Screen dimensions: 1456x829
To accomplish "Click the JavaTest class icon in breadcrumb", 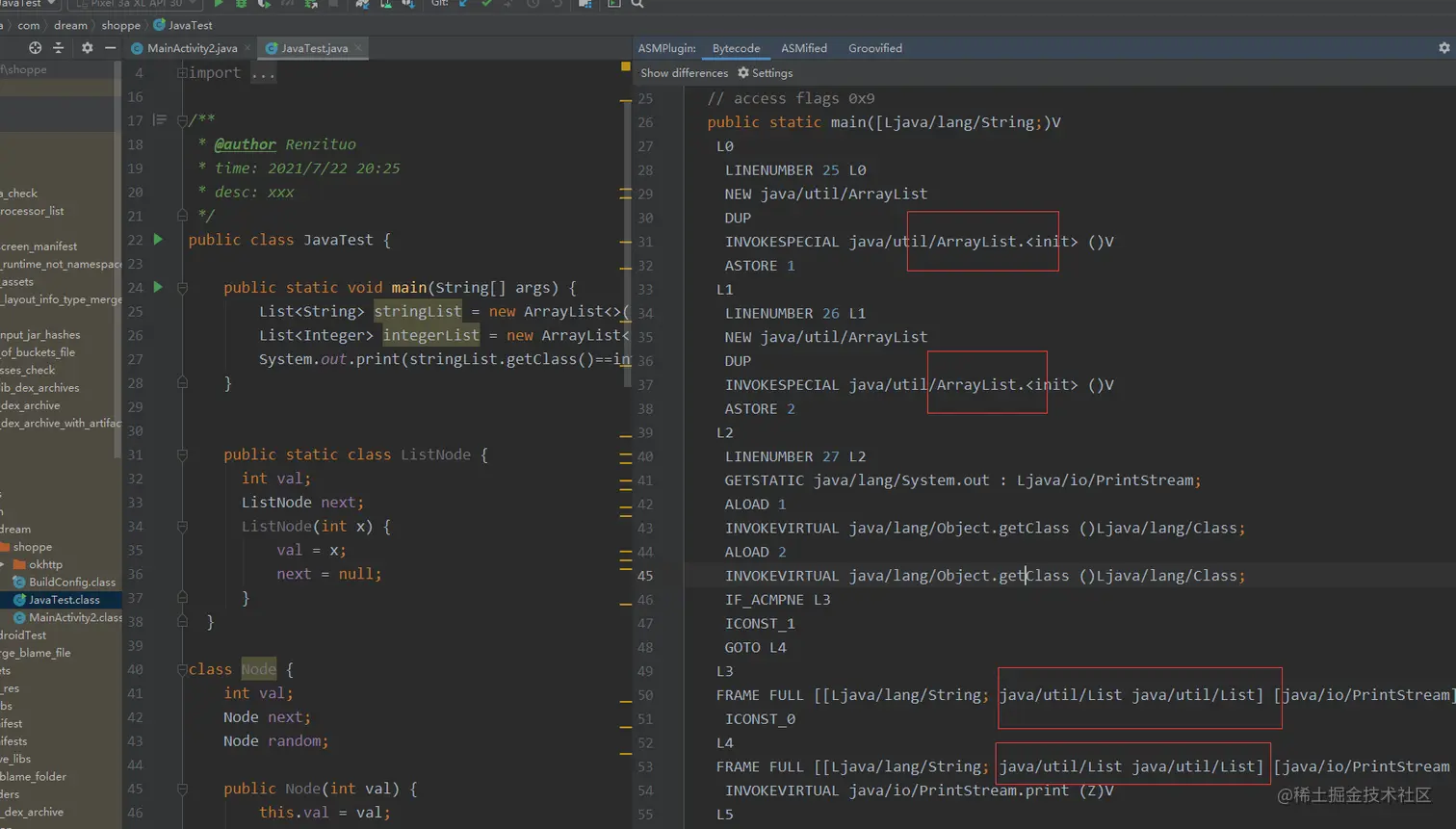I will click(159, 26).
